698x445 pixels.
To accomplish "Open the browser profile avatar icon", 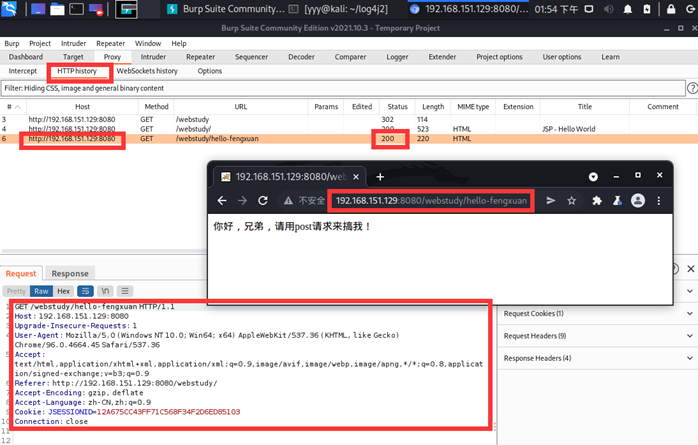I will (x=638, y=201).
